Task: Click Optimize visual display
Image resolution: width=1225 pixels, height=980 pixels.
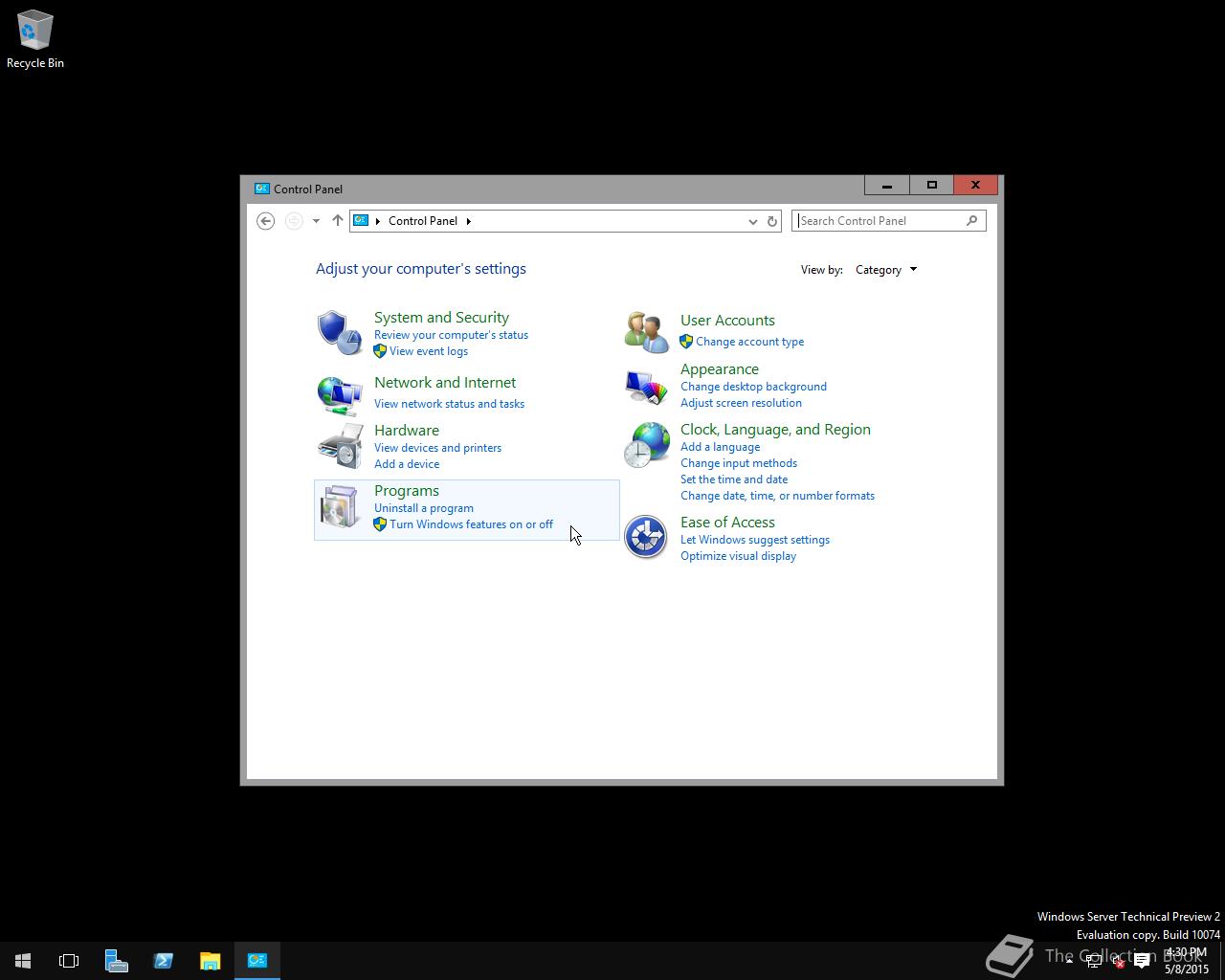Action: (x=738, y=556)
